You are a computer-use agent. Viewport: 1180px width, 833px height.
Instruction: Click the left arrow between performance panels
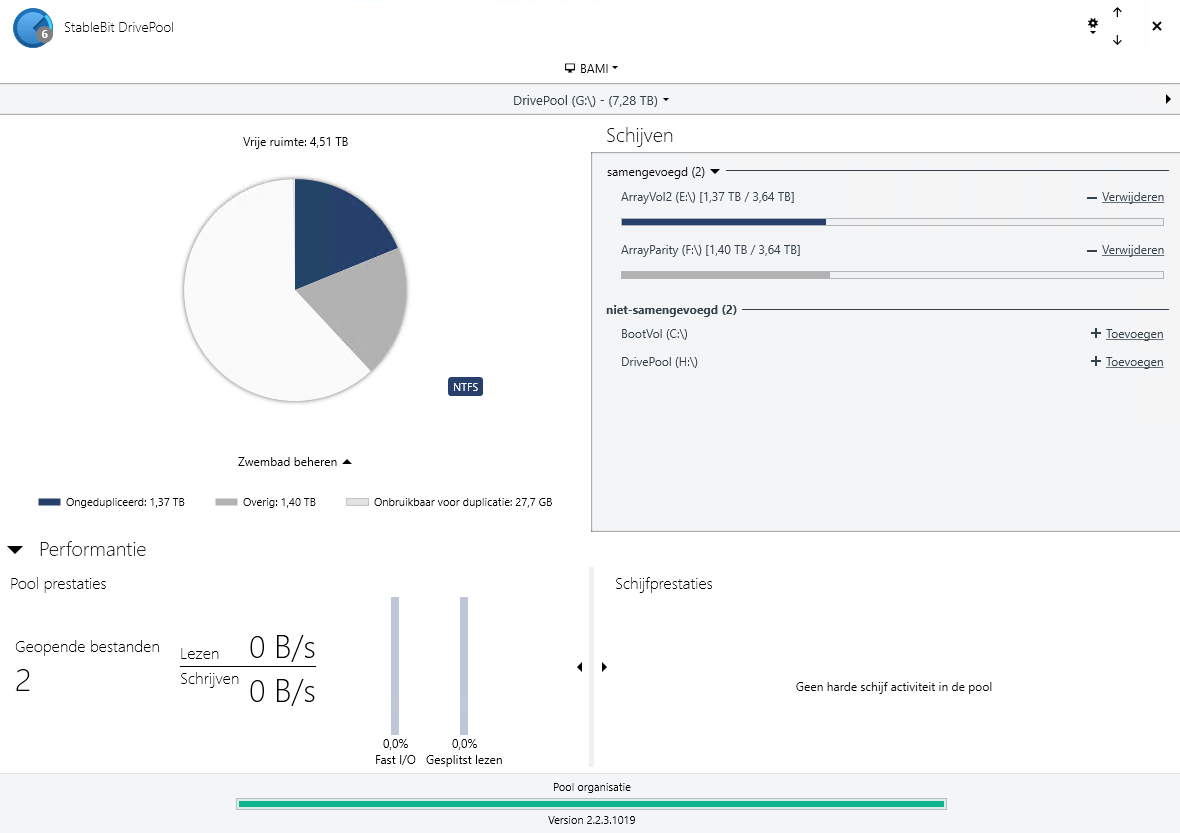click(x=579, y=667)
